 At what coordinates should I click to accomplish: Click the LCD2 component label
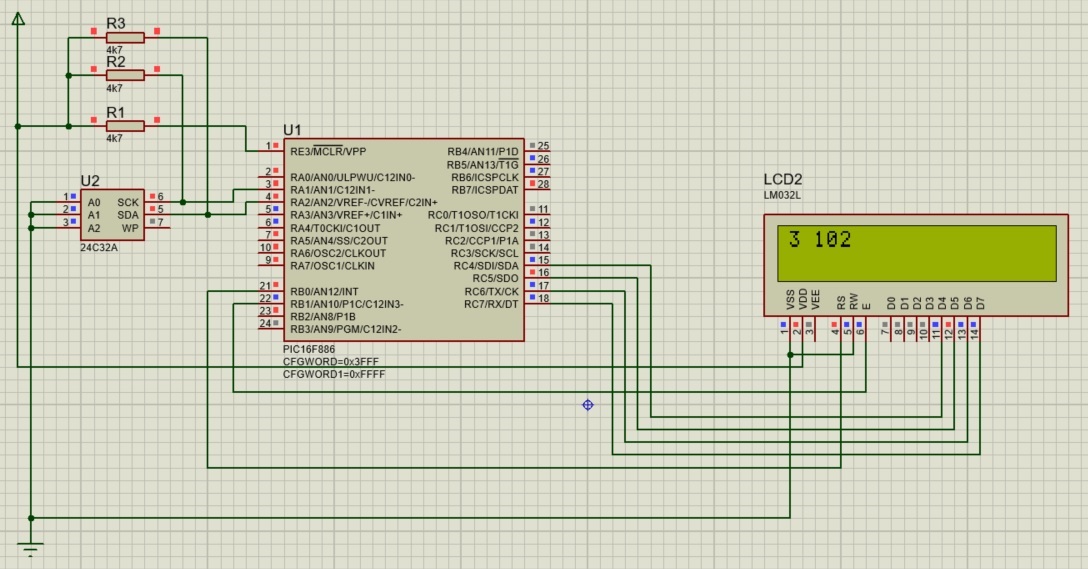(x=783, y=179)
